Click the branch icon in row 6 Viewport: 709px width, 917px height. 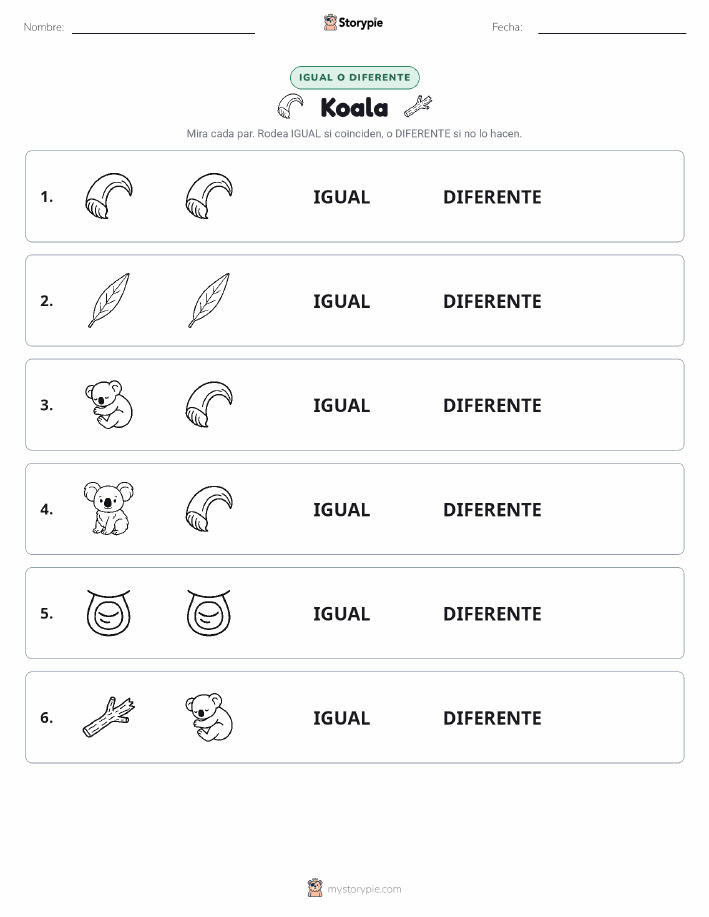(x=109, y=717)
